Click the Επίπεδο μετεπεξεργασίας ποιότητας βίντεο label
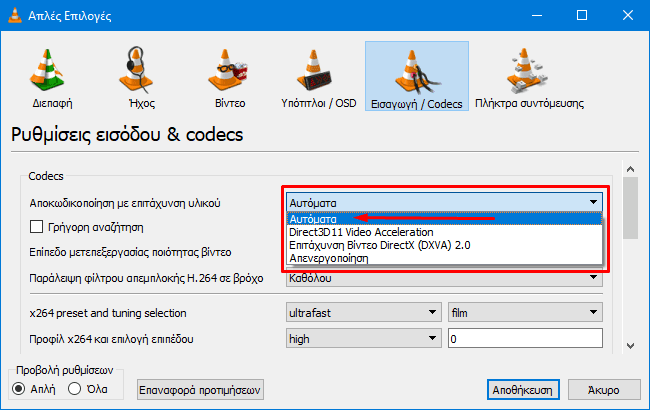 click(x=130, y=252)
